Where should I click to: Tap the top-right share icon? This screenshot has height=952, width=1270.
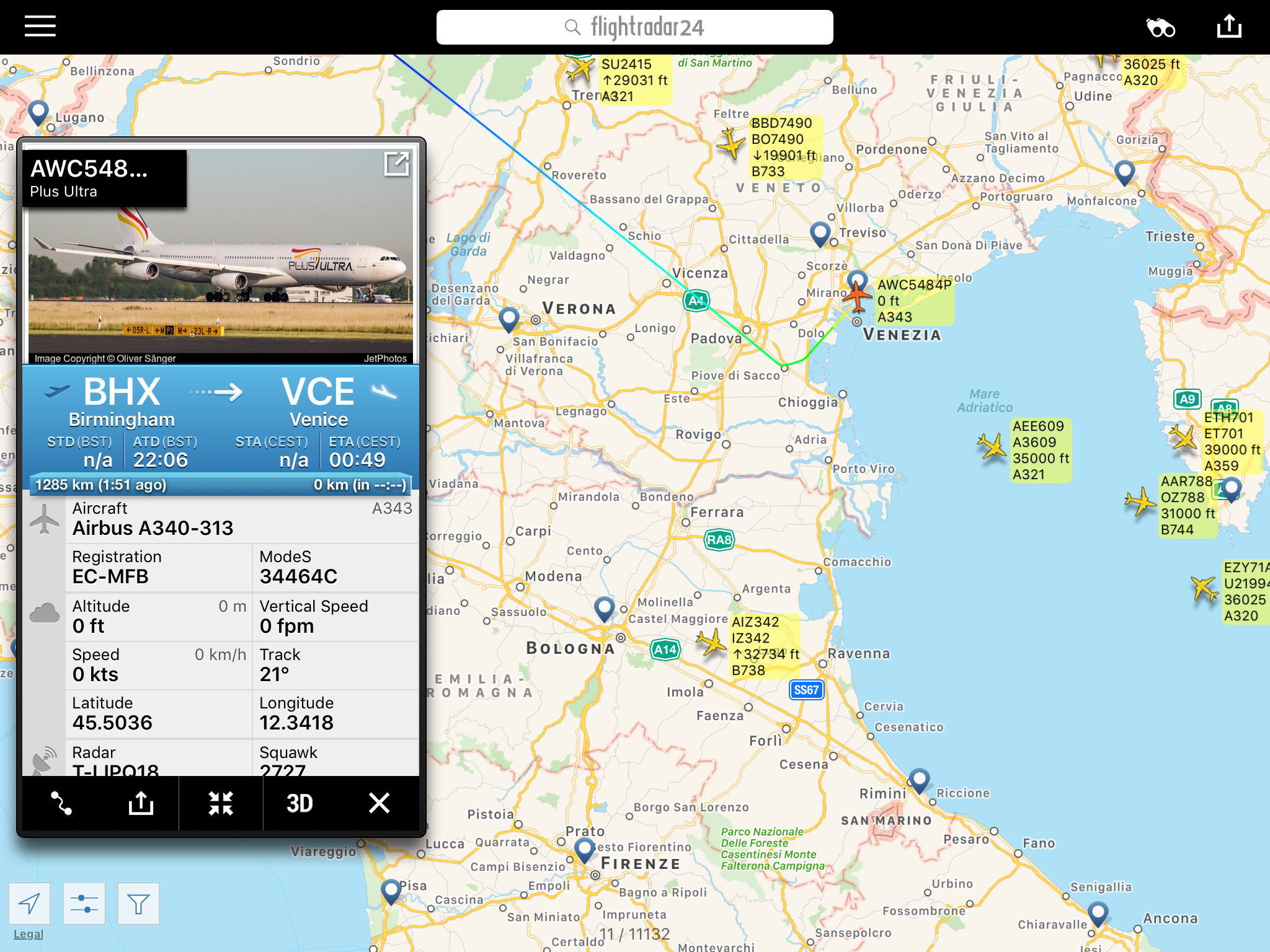coord(1229,27)
